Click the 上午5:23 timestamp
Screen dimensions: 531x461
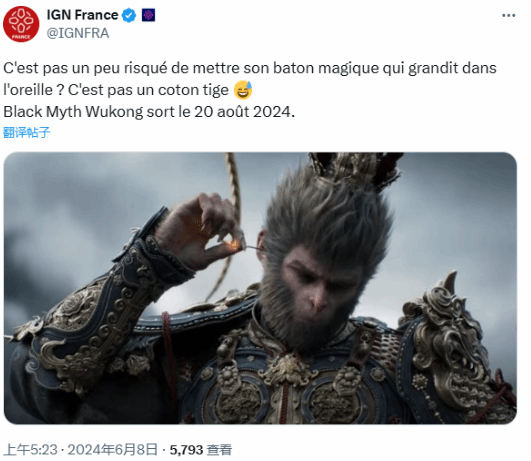pos(31,450)
